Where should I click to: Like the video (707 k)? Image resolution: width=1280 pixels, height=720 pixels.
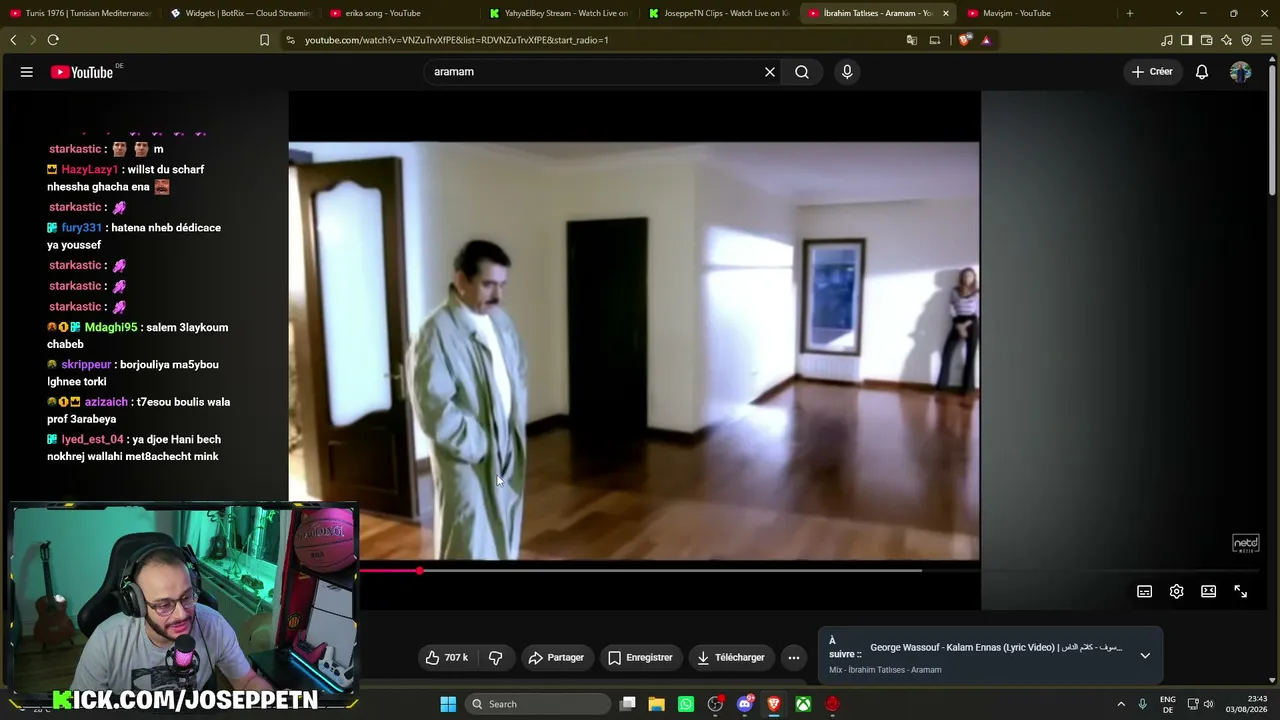(x=447, y=658)
